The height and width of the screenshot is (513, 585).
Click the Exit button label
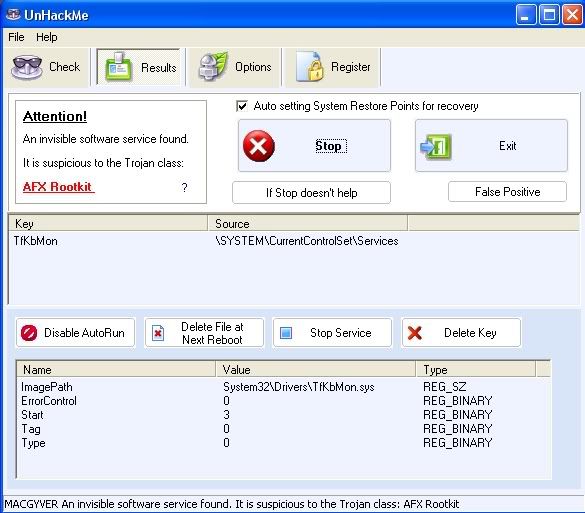coord(507,146)
